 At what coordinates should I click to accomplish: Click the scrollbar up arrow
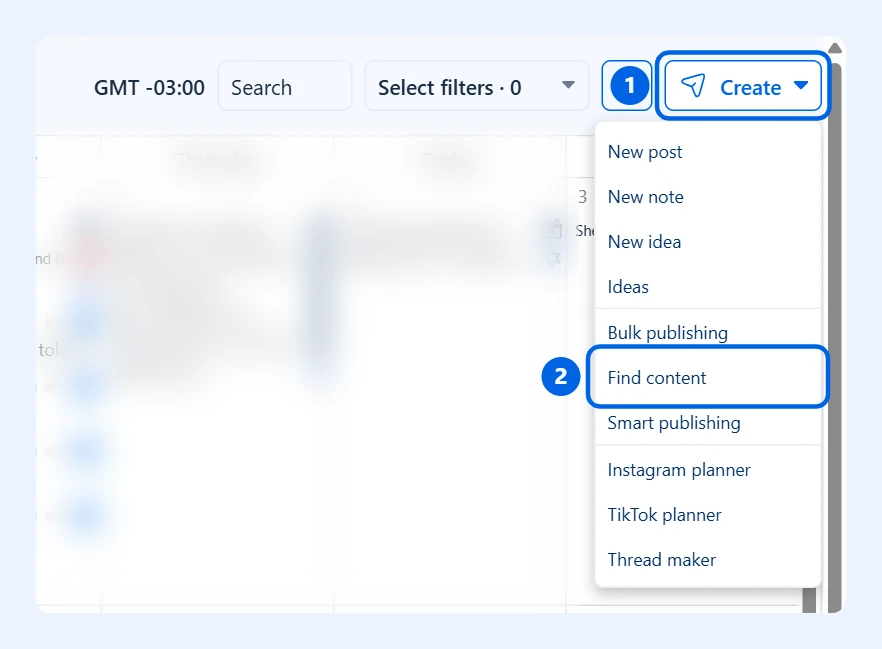click(835, 48)
